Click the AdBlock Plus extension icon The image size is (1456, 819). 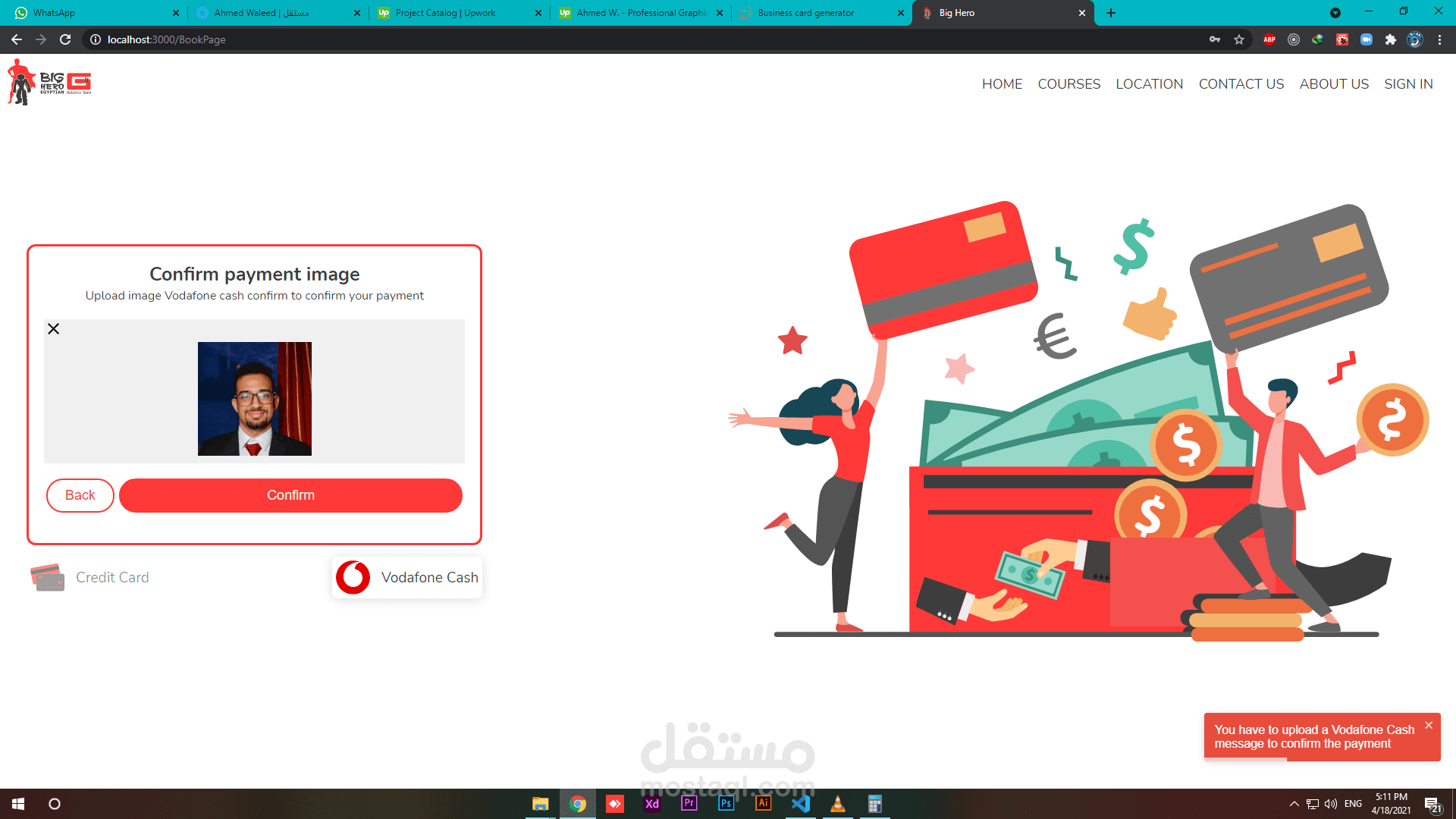point(1269,39)
